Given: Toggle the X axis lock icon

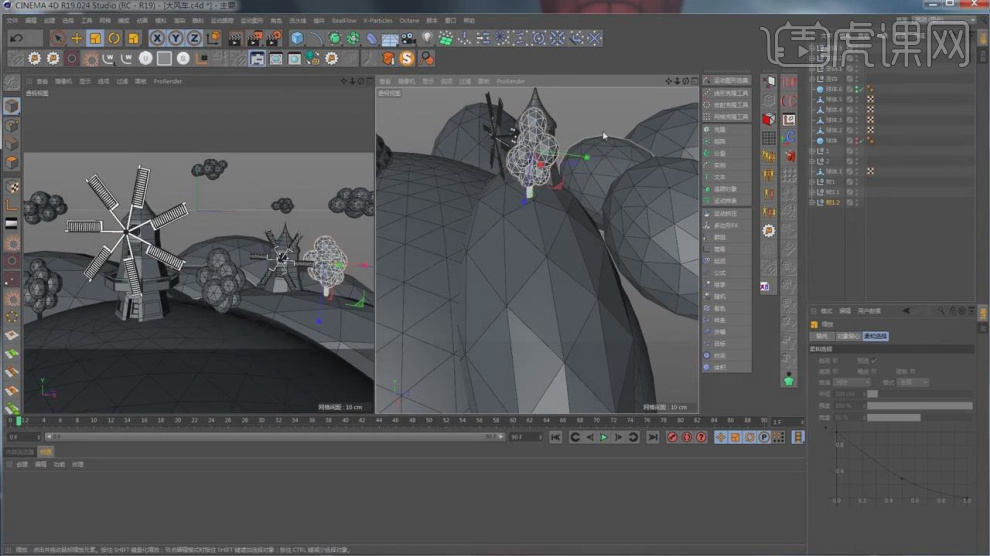Looking at the screenshot, I should click(x=157, y=38).
